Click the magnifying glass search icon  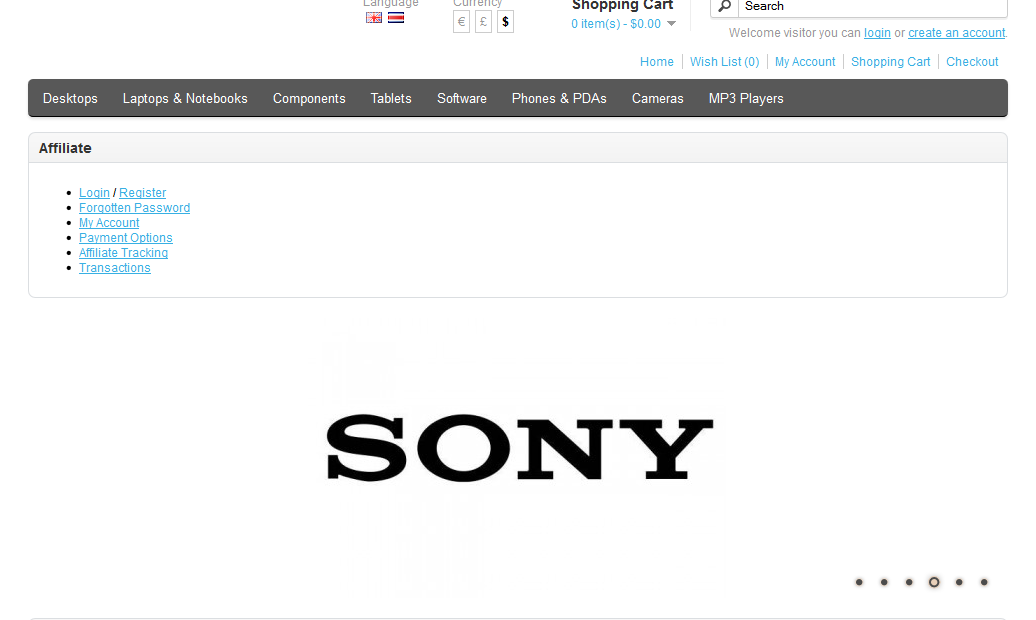[x=726, y=6]
